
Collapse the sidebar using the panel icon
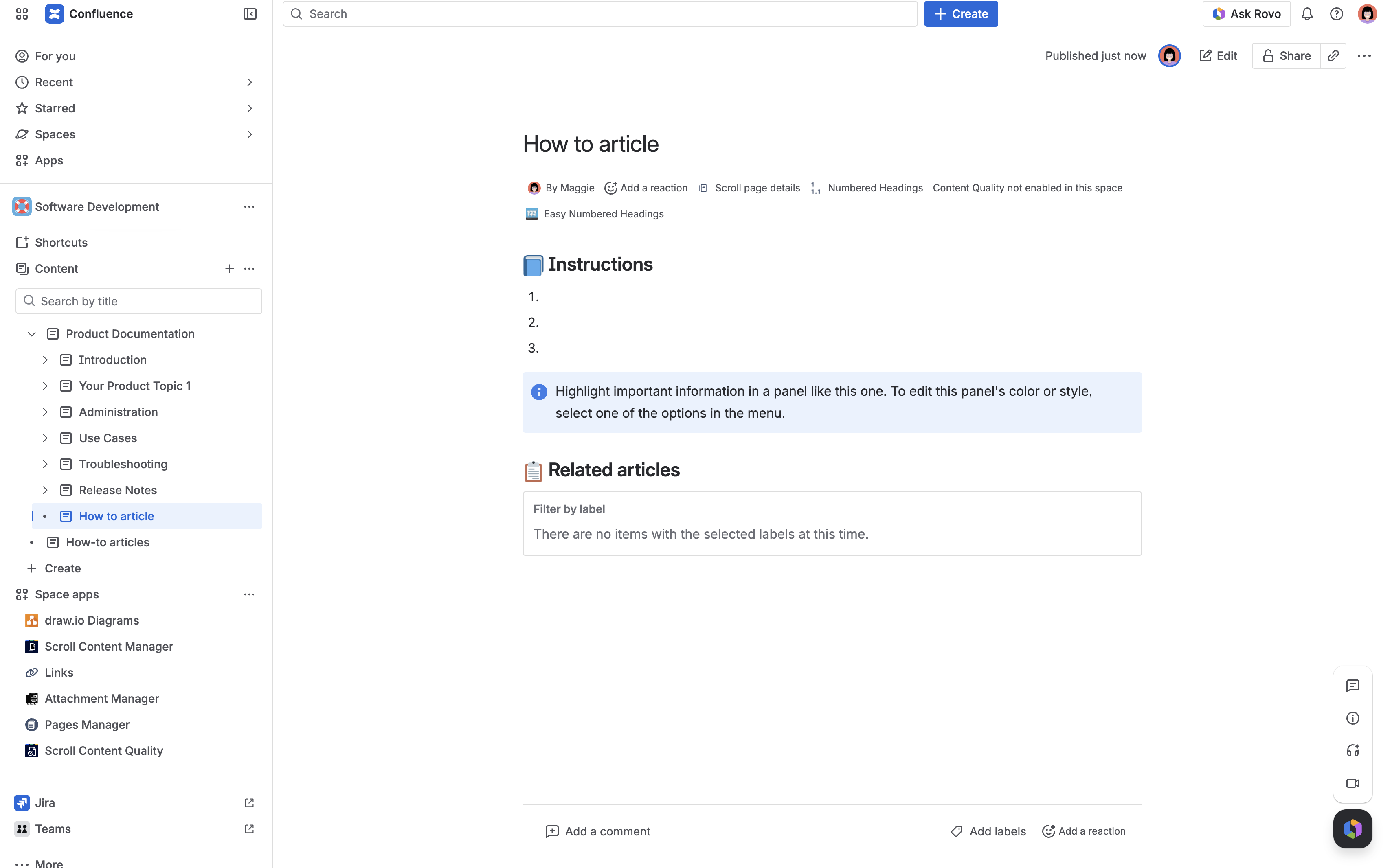click(x=249, y=14)
